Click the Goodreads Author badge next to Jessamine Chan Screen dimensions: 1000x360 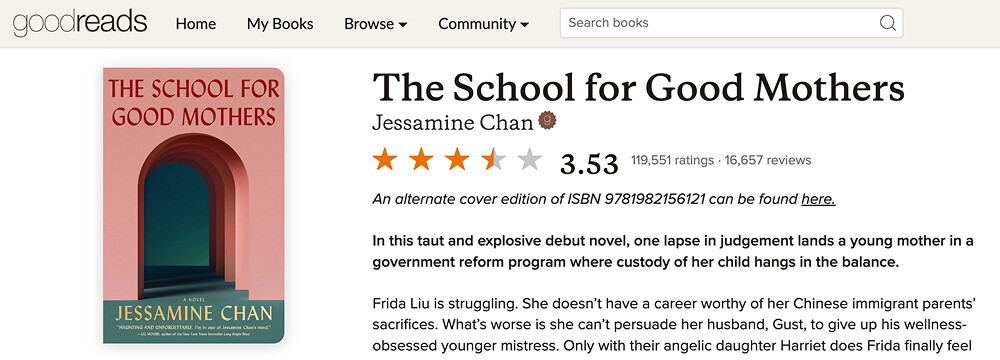click(547, 120)
